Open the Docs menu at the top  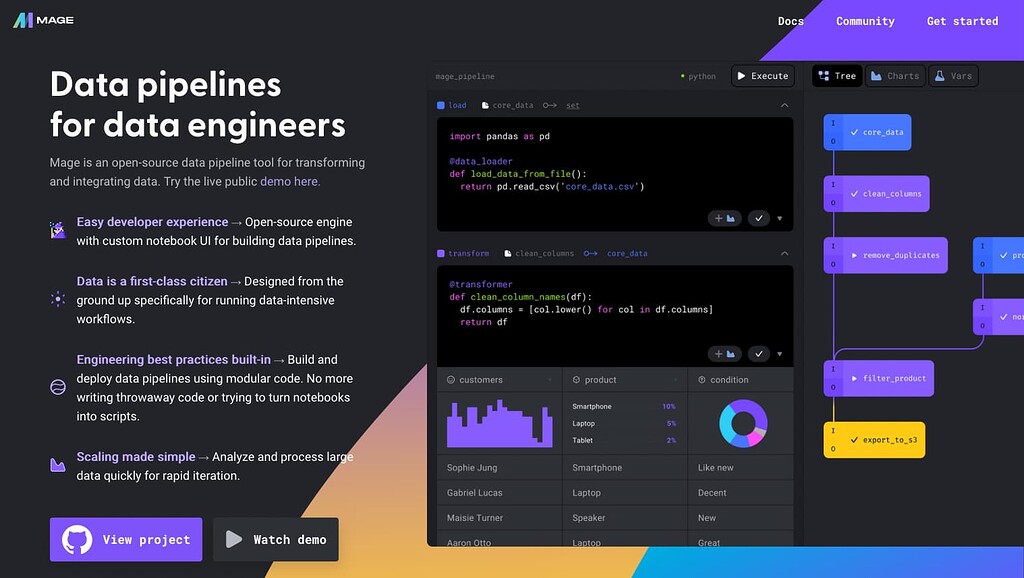[790, 20]
